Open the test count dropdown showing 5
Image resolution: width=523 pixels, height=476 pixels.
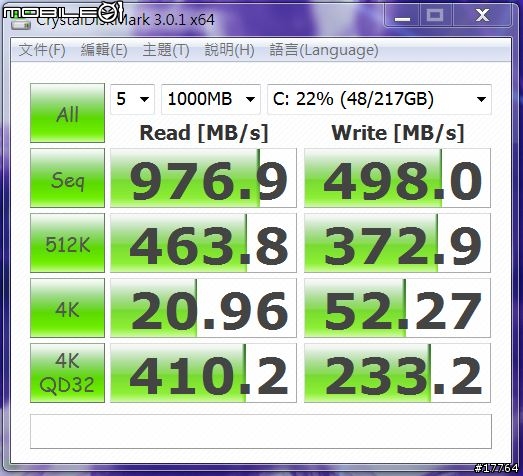(132, 99)
